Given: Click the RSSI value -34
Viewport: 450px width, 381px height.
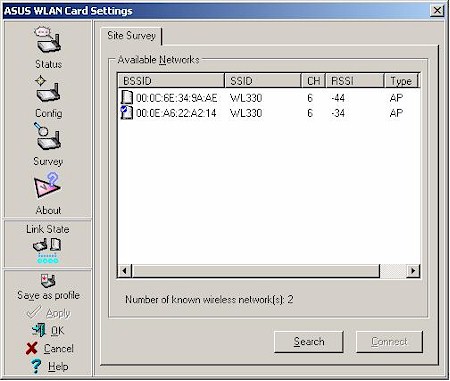Looking at the screenshot, I should [x=338, y=113].
